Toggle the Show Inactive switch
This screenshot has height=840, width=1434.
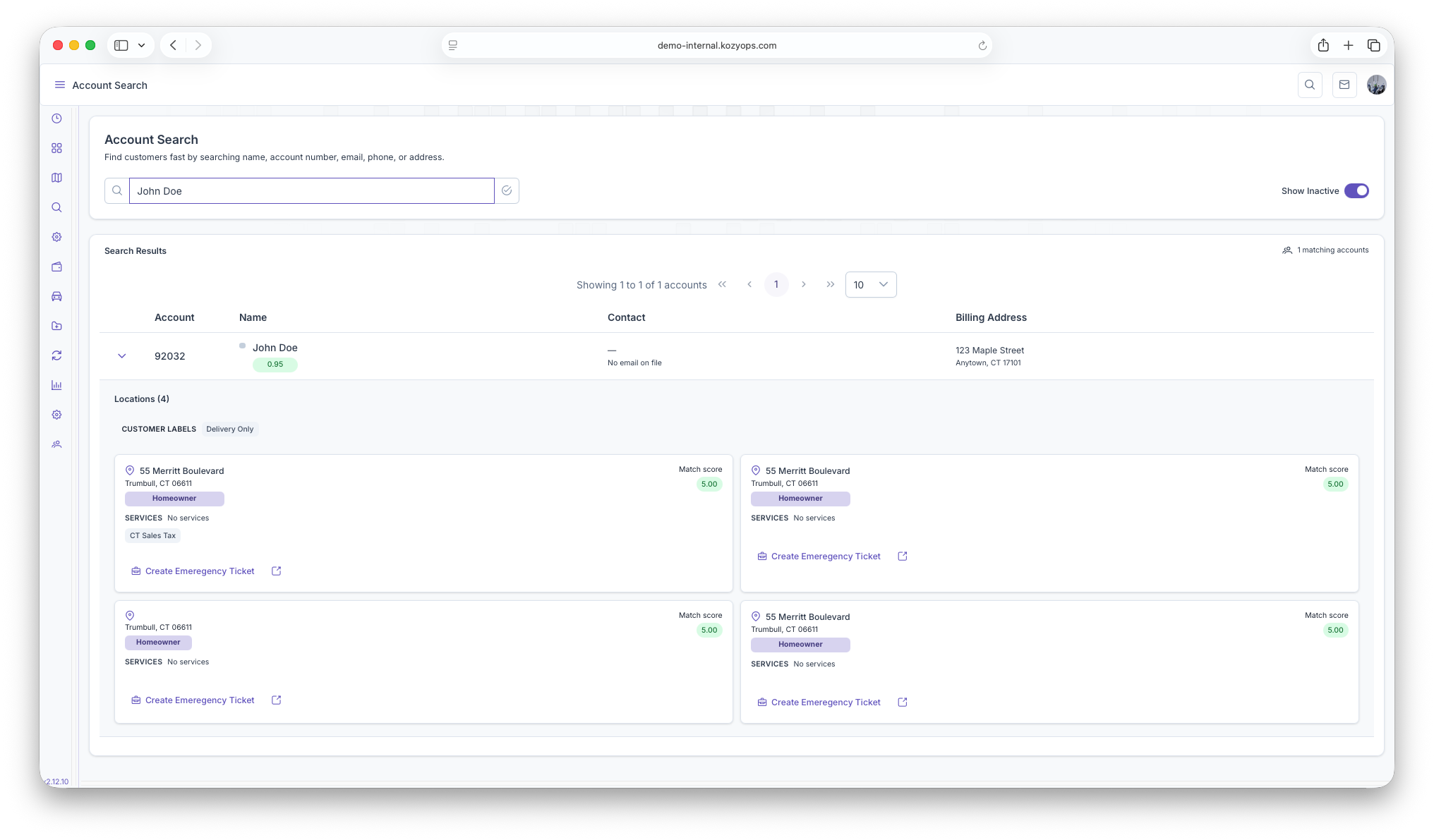click(x=1356, y=190)
